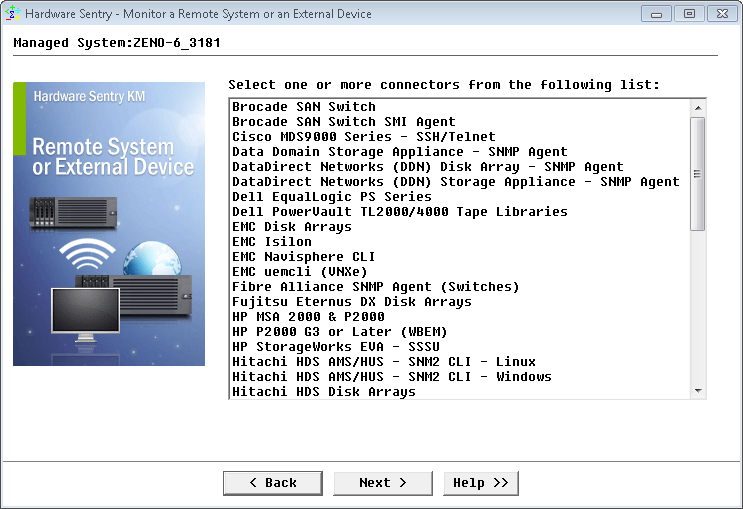743x509 pixels.
Task: Pick EMC Isilon from the list
Action: click(271, 242)
